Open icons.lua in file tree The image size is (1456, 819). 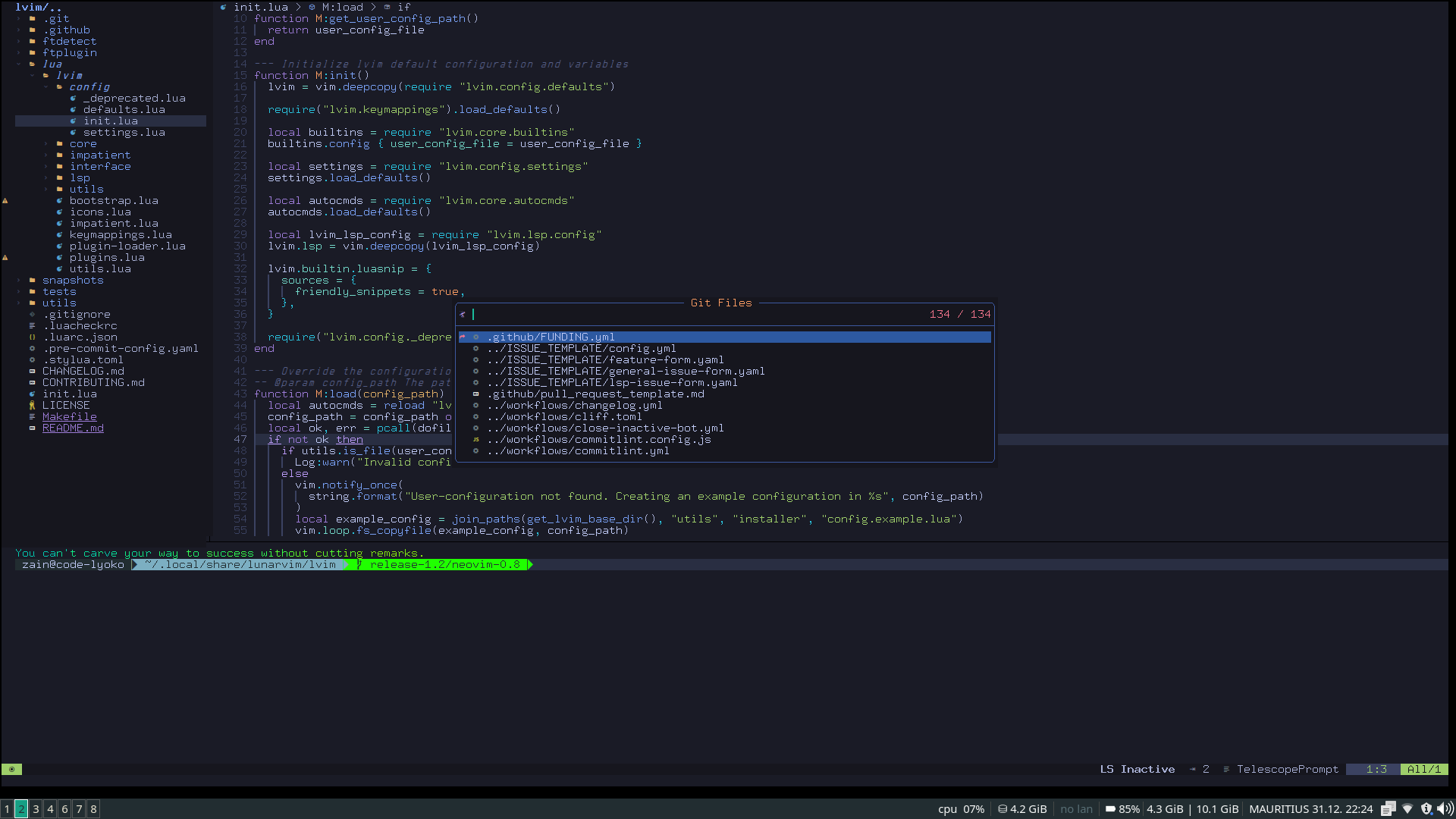click(100, 212)
